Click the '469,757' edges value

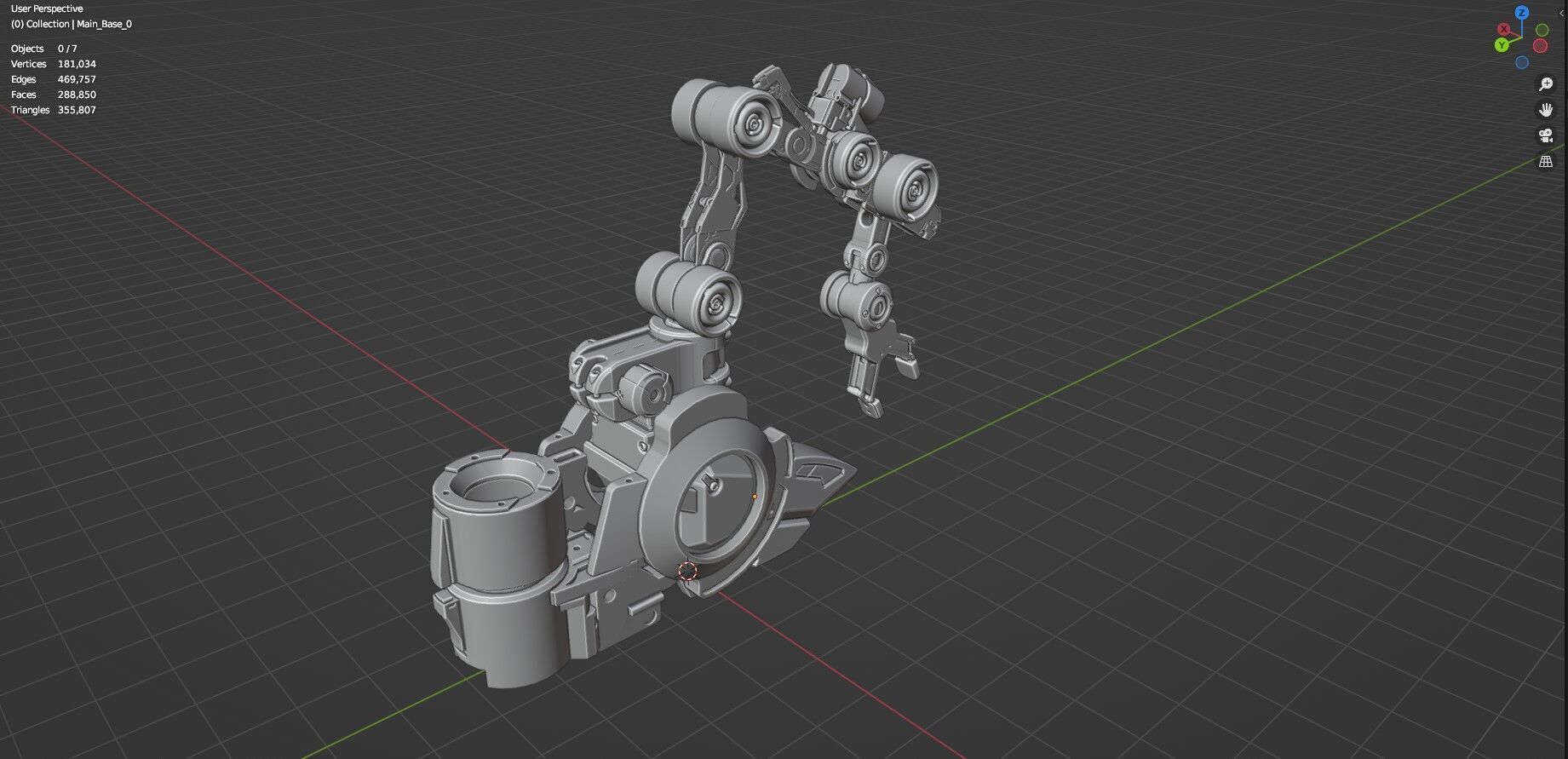tap(77, 79)
